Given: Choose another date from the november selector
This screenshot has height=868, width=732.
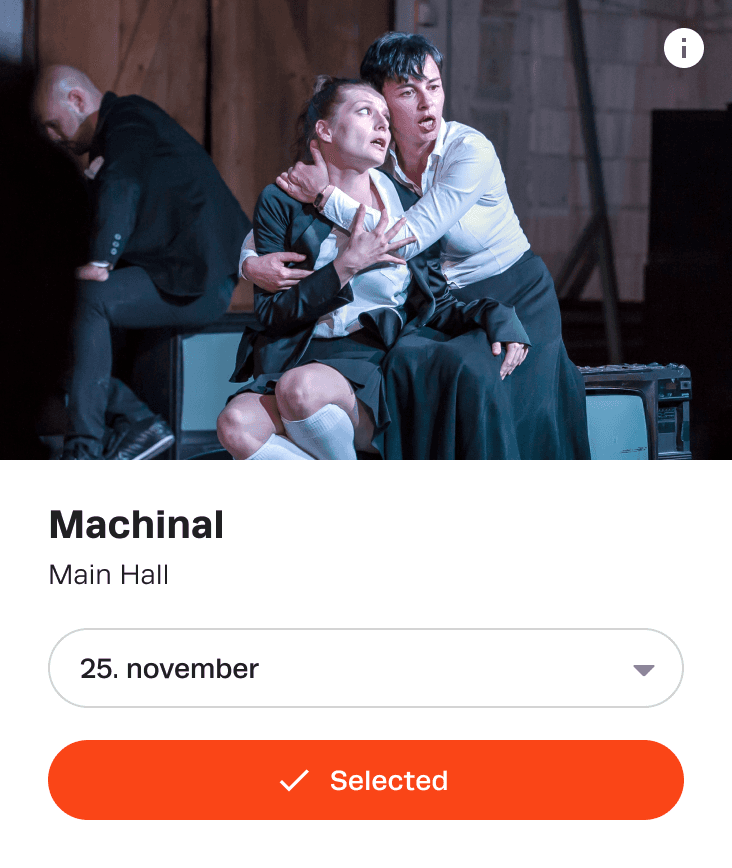Looking at the screenshot, I should (366, 668).
